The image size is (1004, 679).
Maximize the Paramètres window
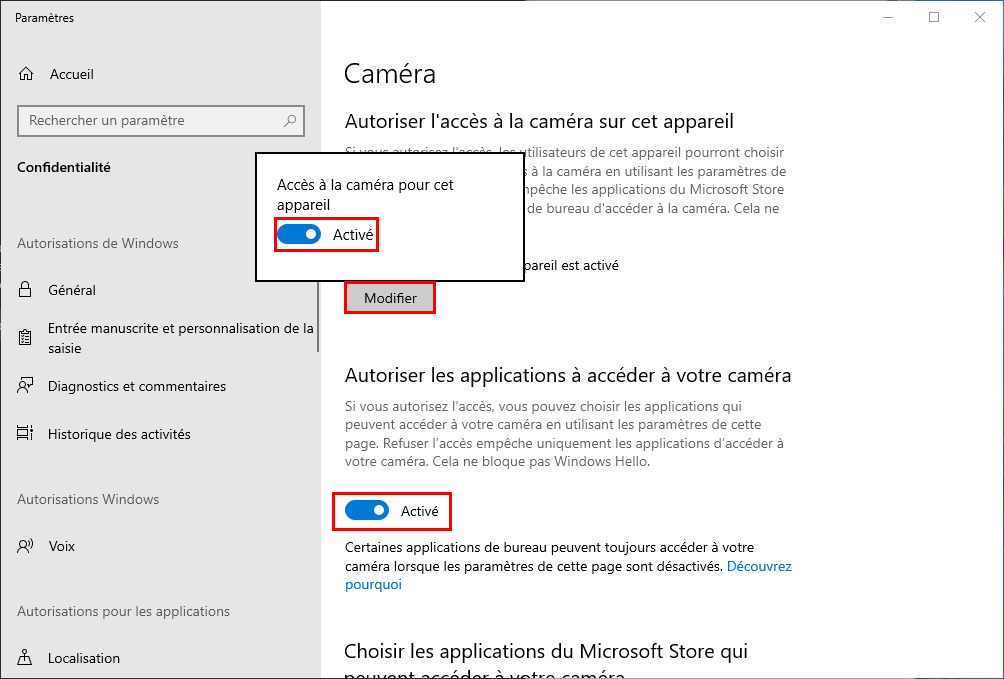(934, 17)
